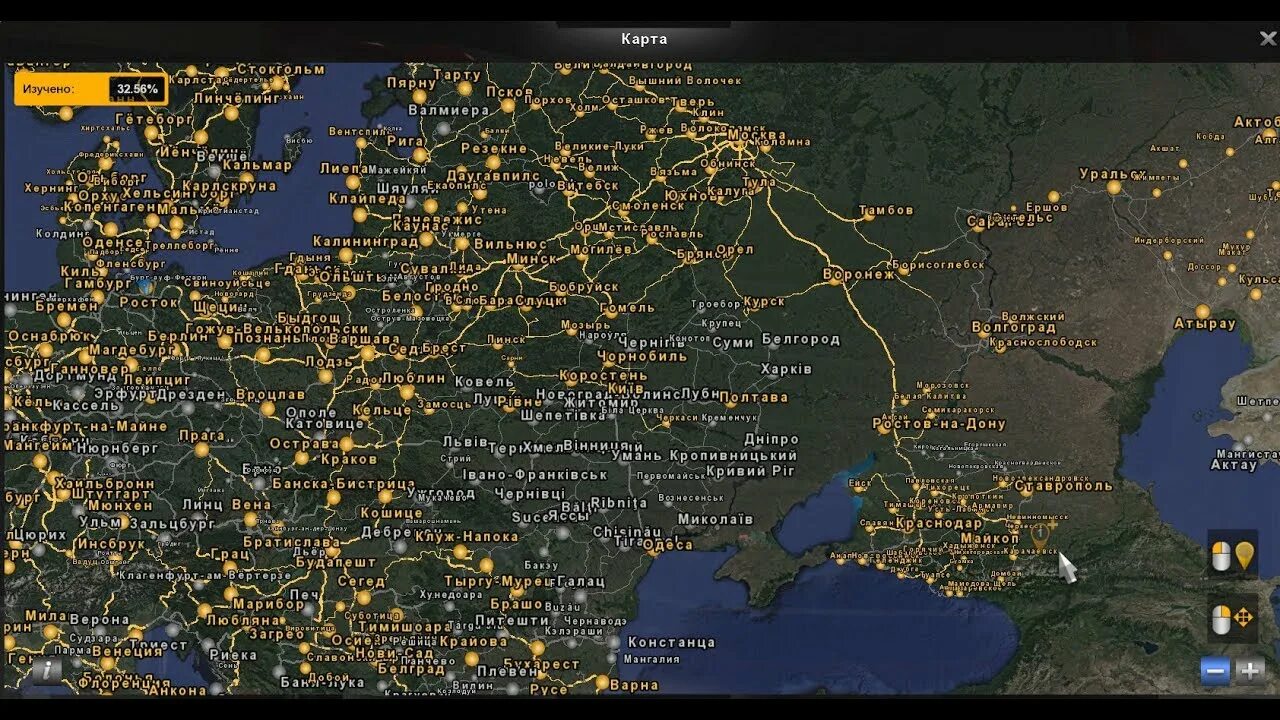
Task: Select Крайова on the map
Action: click(473, 641)
